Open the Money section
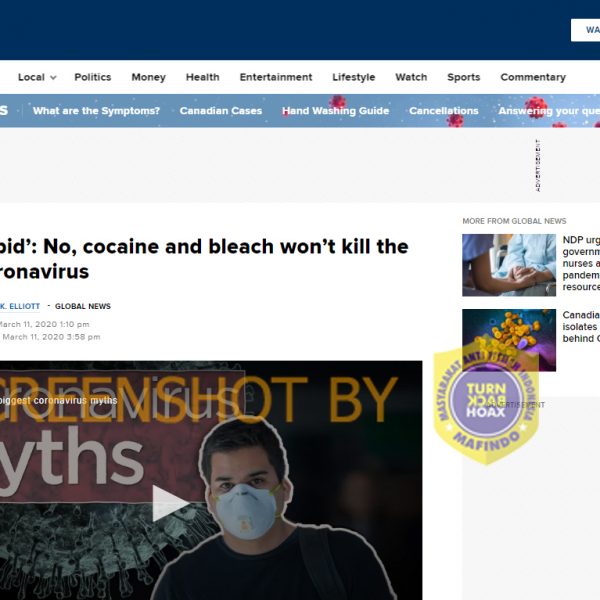The image size is (600, 600). (x=148, y=77)
